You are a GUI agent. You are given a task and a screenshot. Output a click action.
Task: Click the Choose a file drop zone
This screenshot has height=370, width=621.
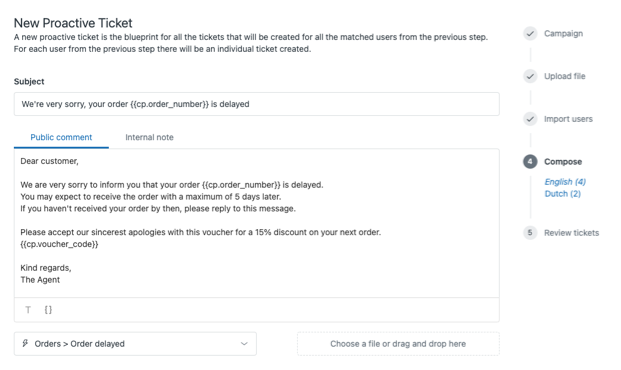(398, 343)
